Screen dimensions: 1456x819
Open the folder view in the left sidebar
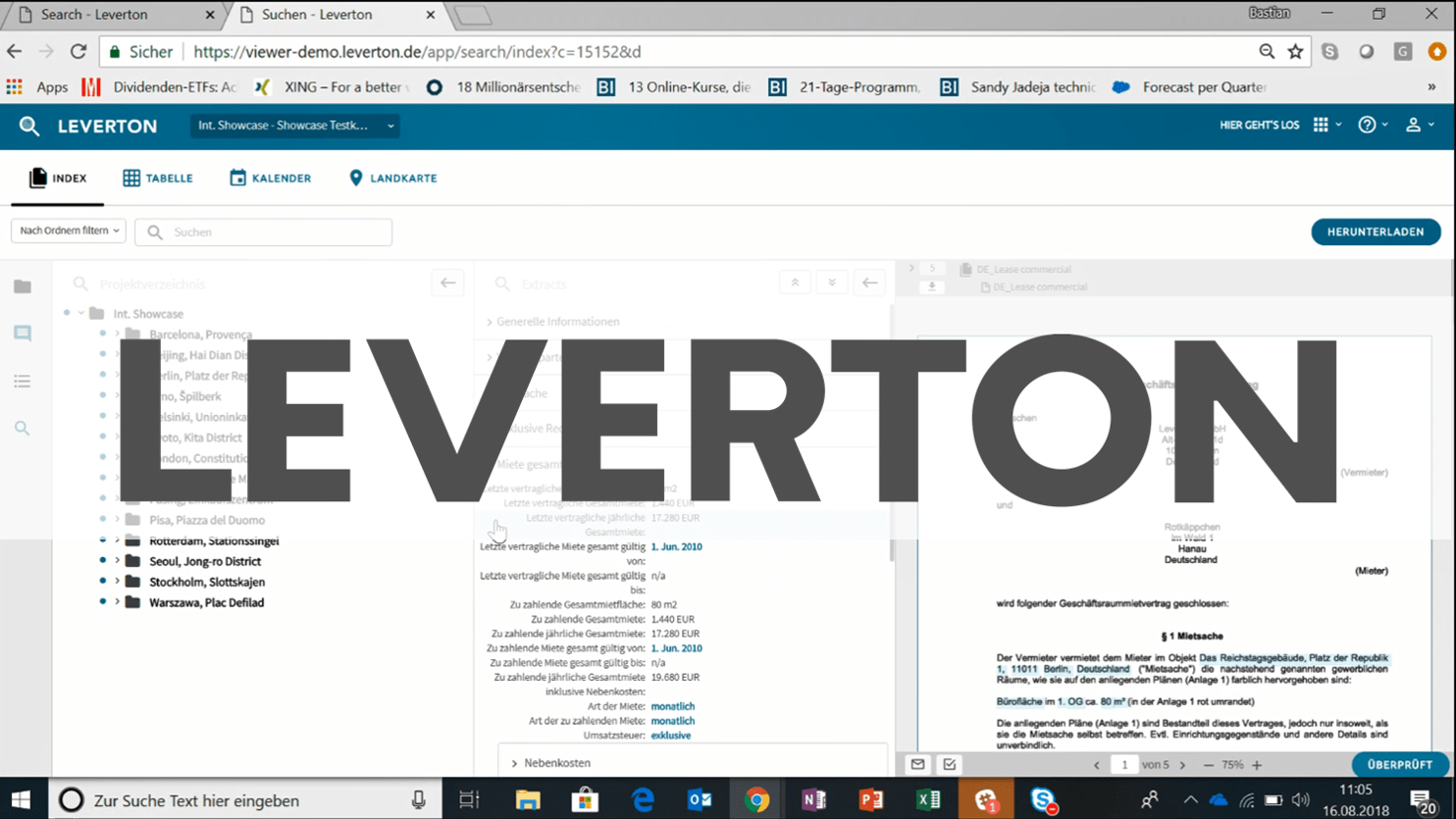point(23,286)
